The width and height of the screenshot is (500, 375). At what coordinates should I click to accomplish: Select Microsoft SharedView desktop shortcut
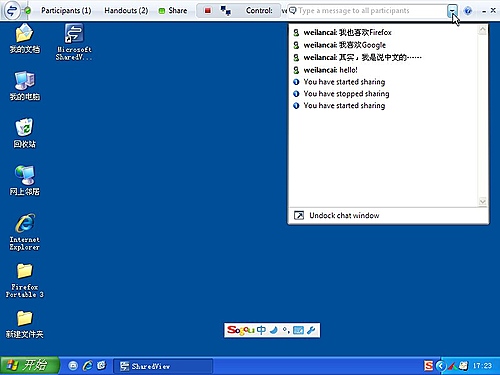74,42
